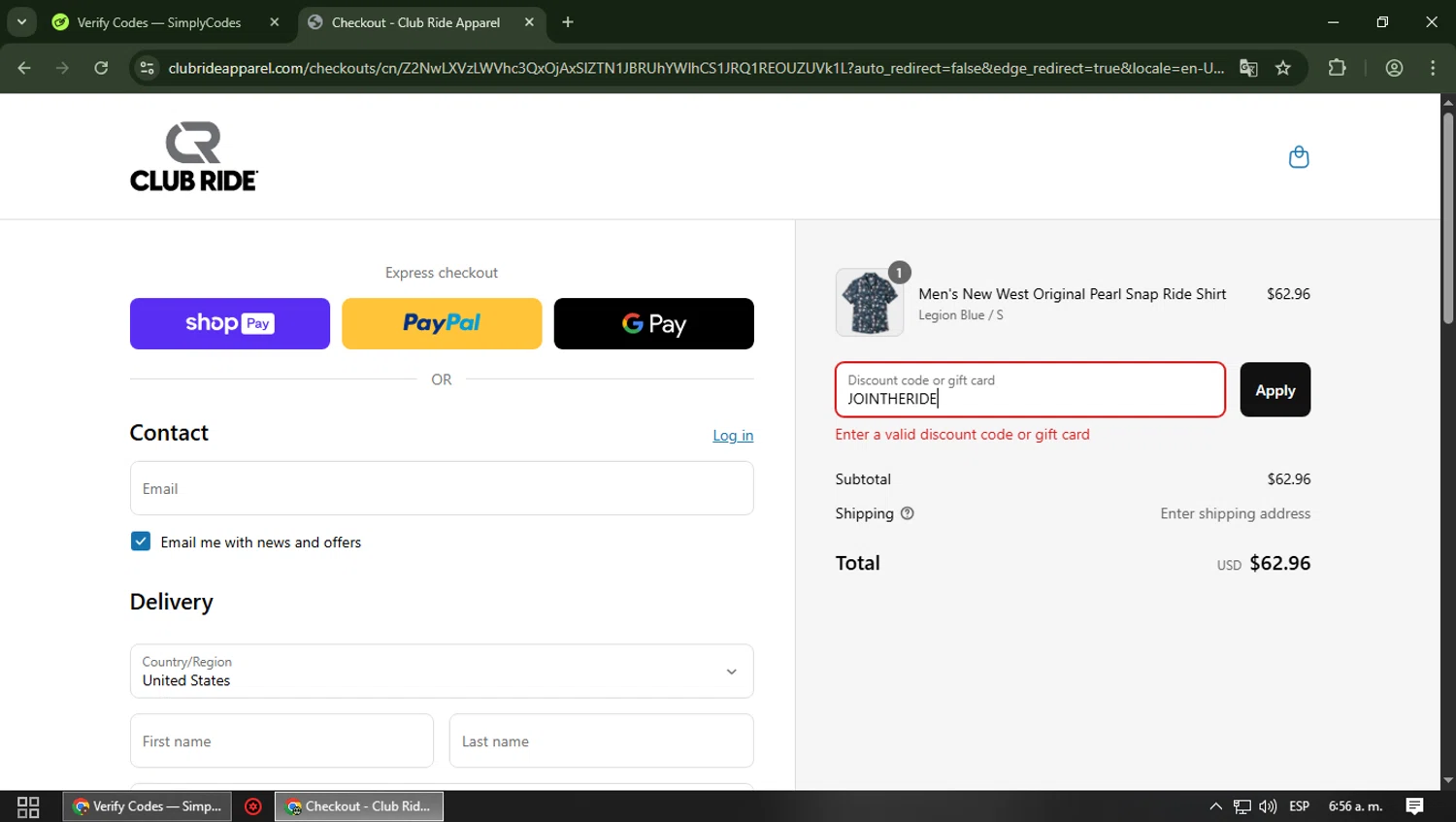Open the tab search dropdown arrow
This screenshot has height=822, width=1456.
coord(21,21)
